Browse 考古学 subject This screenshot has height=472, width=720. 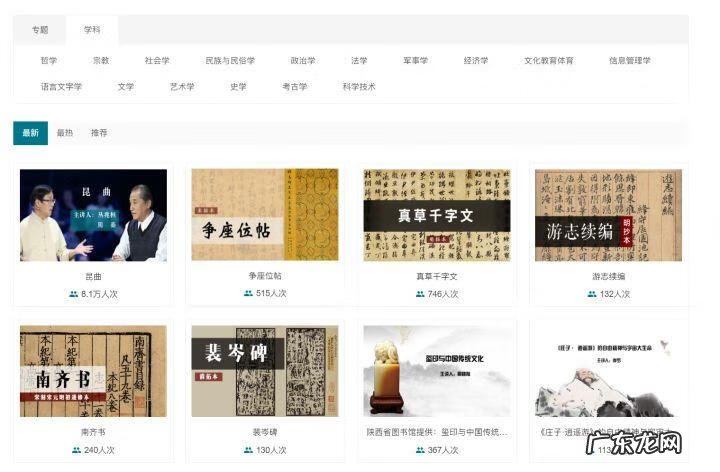[x=295, y=86]
